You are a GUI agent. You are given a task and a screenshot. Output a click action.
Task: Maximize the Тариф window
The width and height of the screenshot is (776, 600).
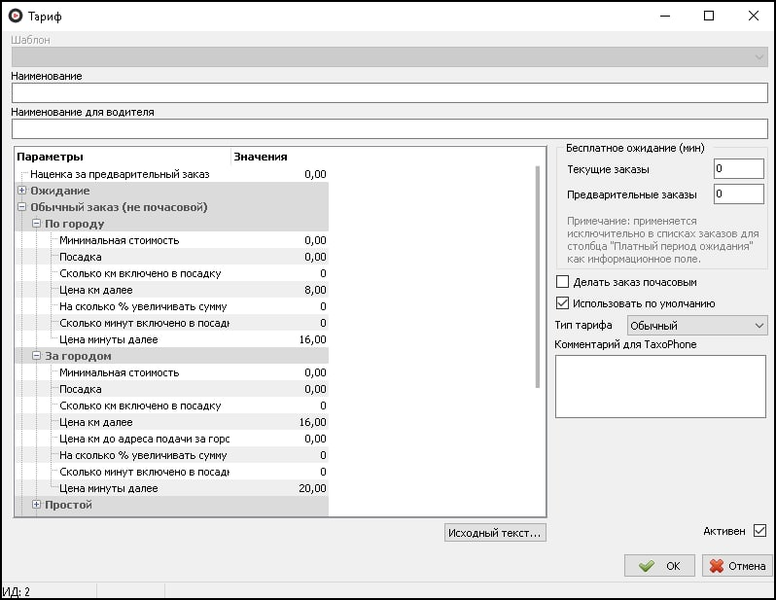tap(709, 16)
